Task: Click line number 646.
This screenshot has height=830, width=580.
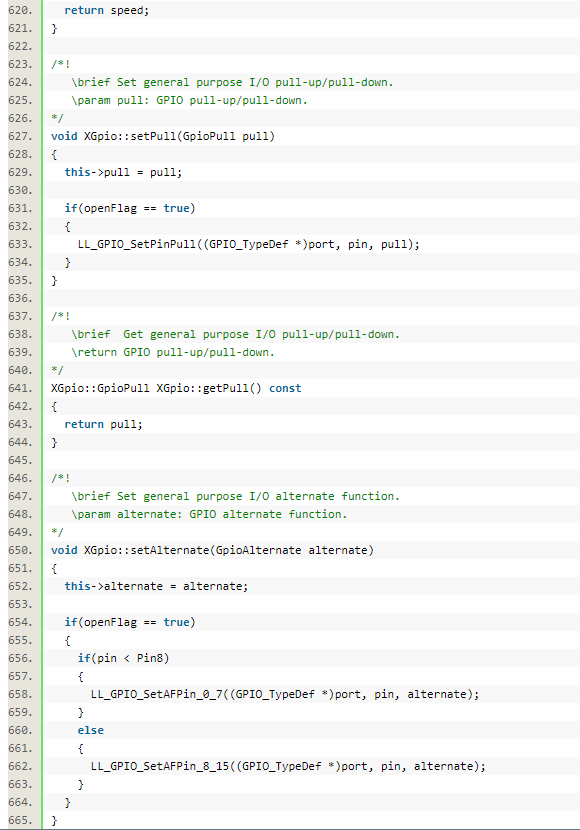Action: tap(20, 478)
